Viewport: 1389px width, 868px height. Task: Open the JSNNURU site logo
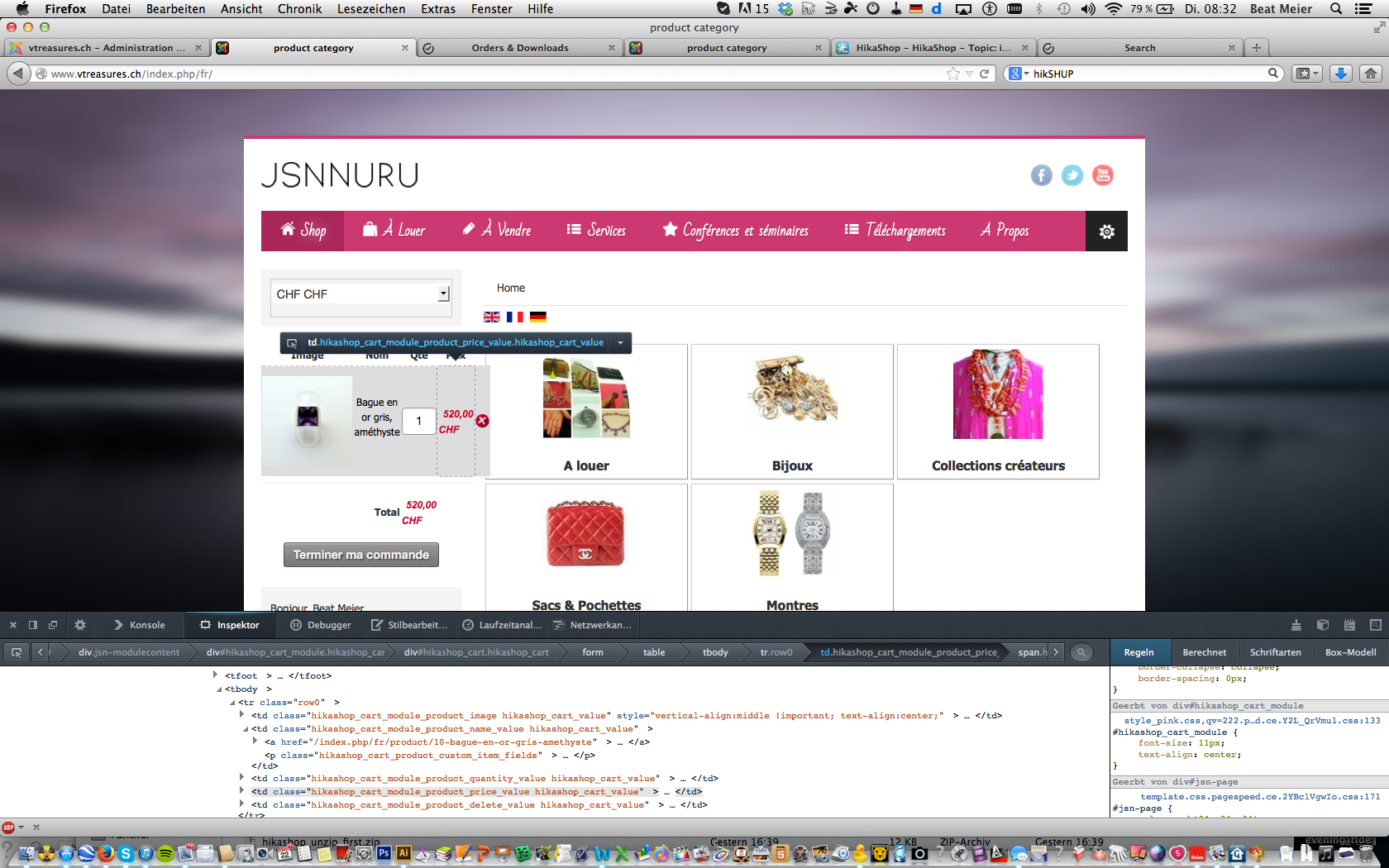point(340,175)
